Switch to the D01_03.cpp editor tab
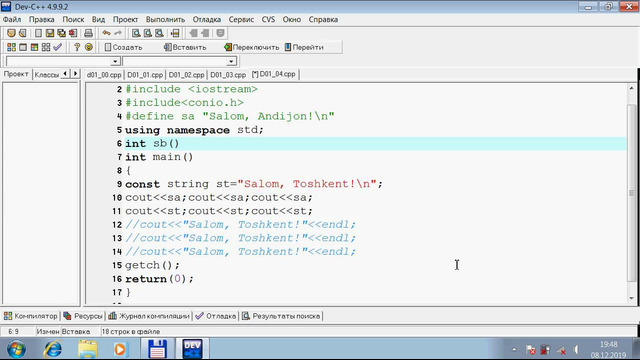The width and height of the screenshot is (640, 360). (x=228, y=75)
